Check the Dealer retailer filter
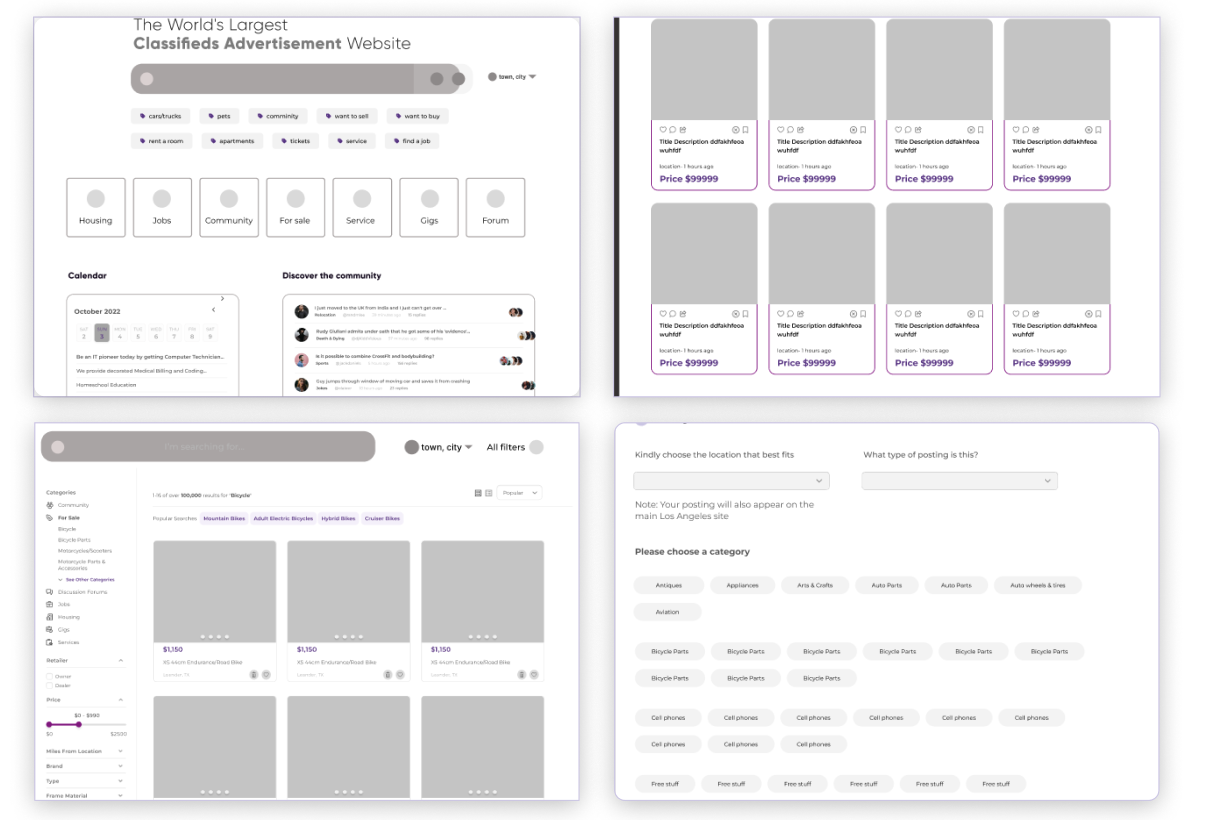Image resolution: width=1208 pixels, height=820 pixels. pyautogui.click(x=52, y=686)
